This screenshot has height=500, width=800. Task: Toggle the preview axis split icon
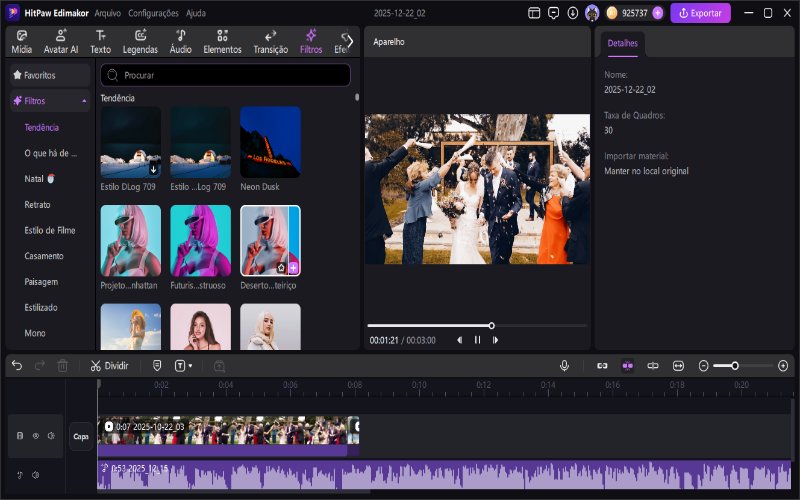[653, 365]
